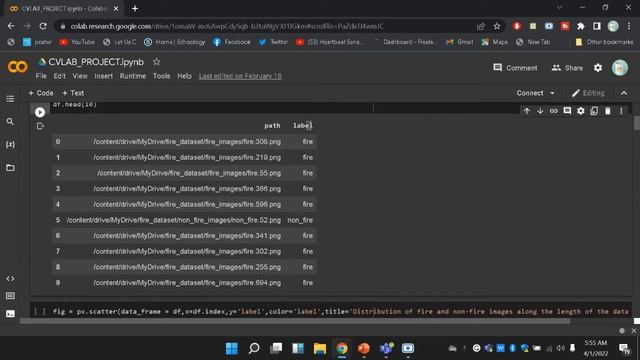
Task: Open File Explorer from the taskbar
Action: (320, 348)
